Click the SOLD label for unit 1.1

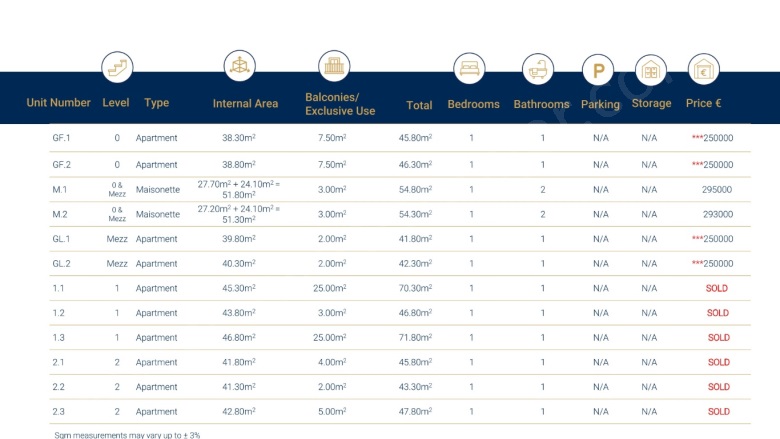click(x=718, y=288)
